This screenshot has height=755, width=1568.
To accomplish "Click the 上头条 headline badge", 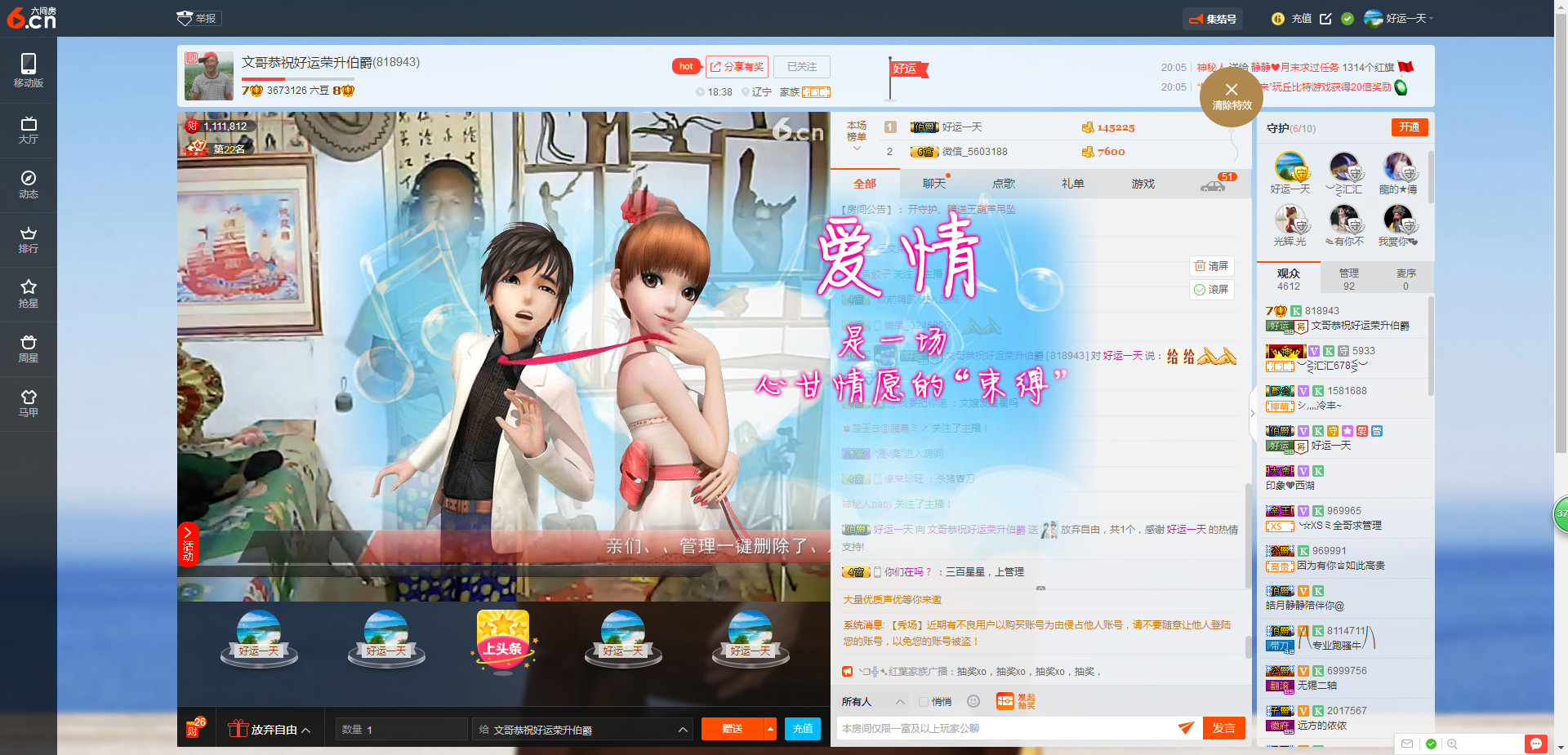I will click(x=503, y=642).
